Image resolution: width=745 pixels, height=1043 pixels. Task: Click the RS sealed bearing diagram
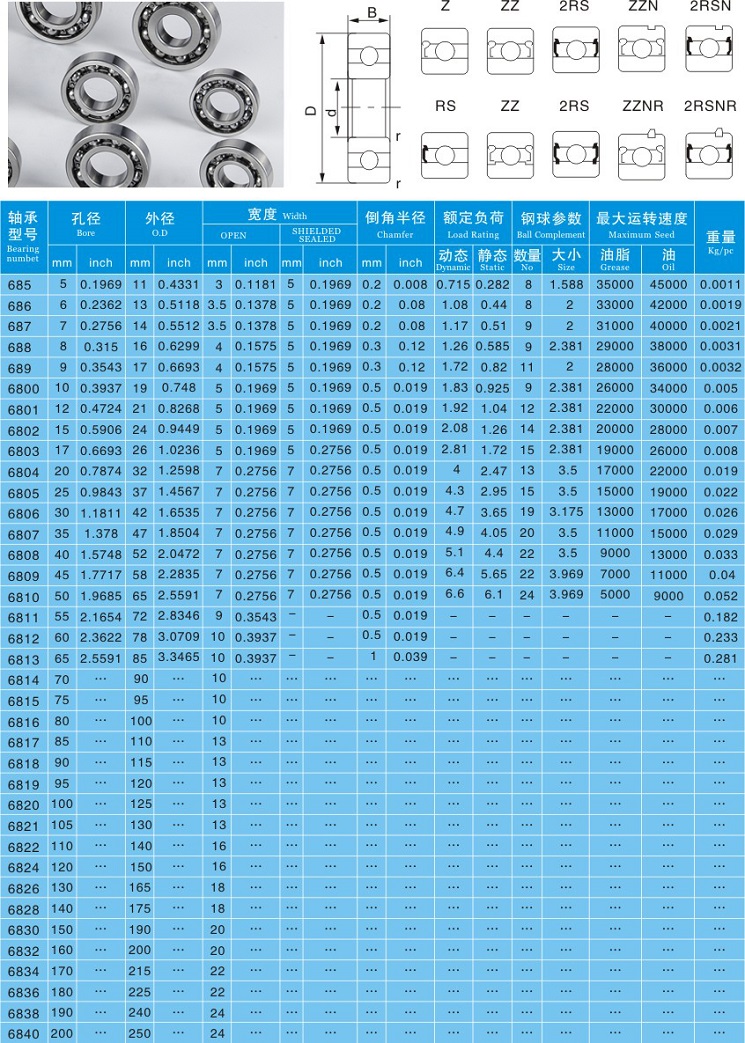click(x=444, y=155)
